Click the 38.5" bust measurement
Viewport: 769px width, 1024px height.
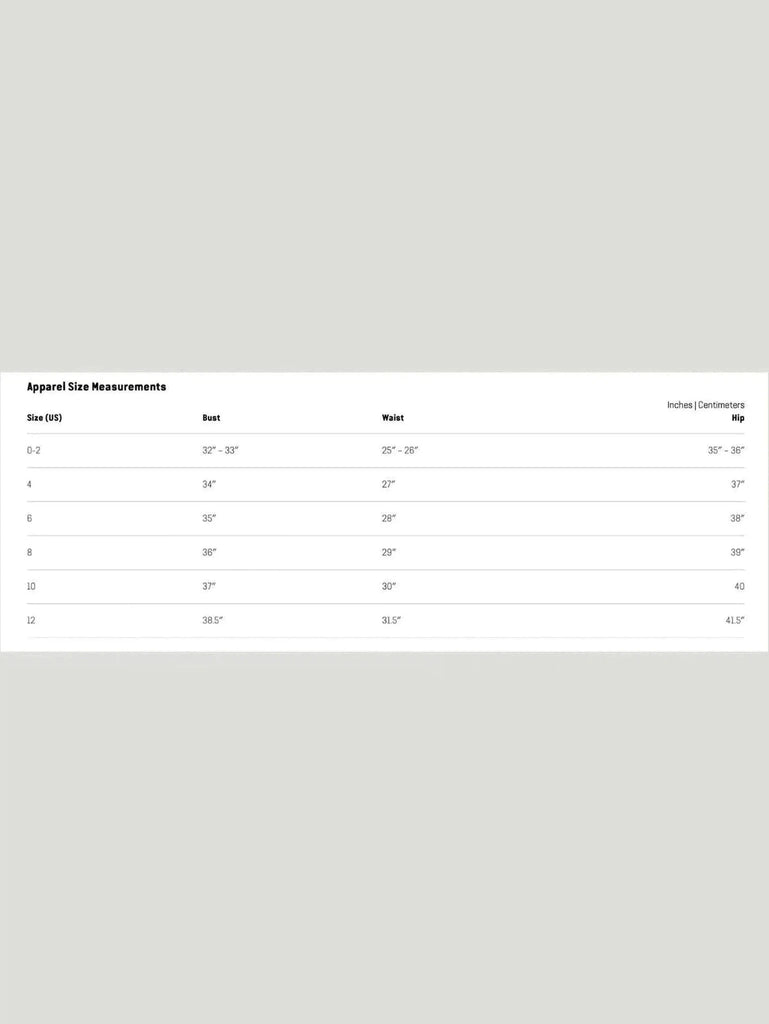(x=212, y=620)
